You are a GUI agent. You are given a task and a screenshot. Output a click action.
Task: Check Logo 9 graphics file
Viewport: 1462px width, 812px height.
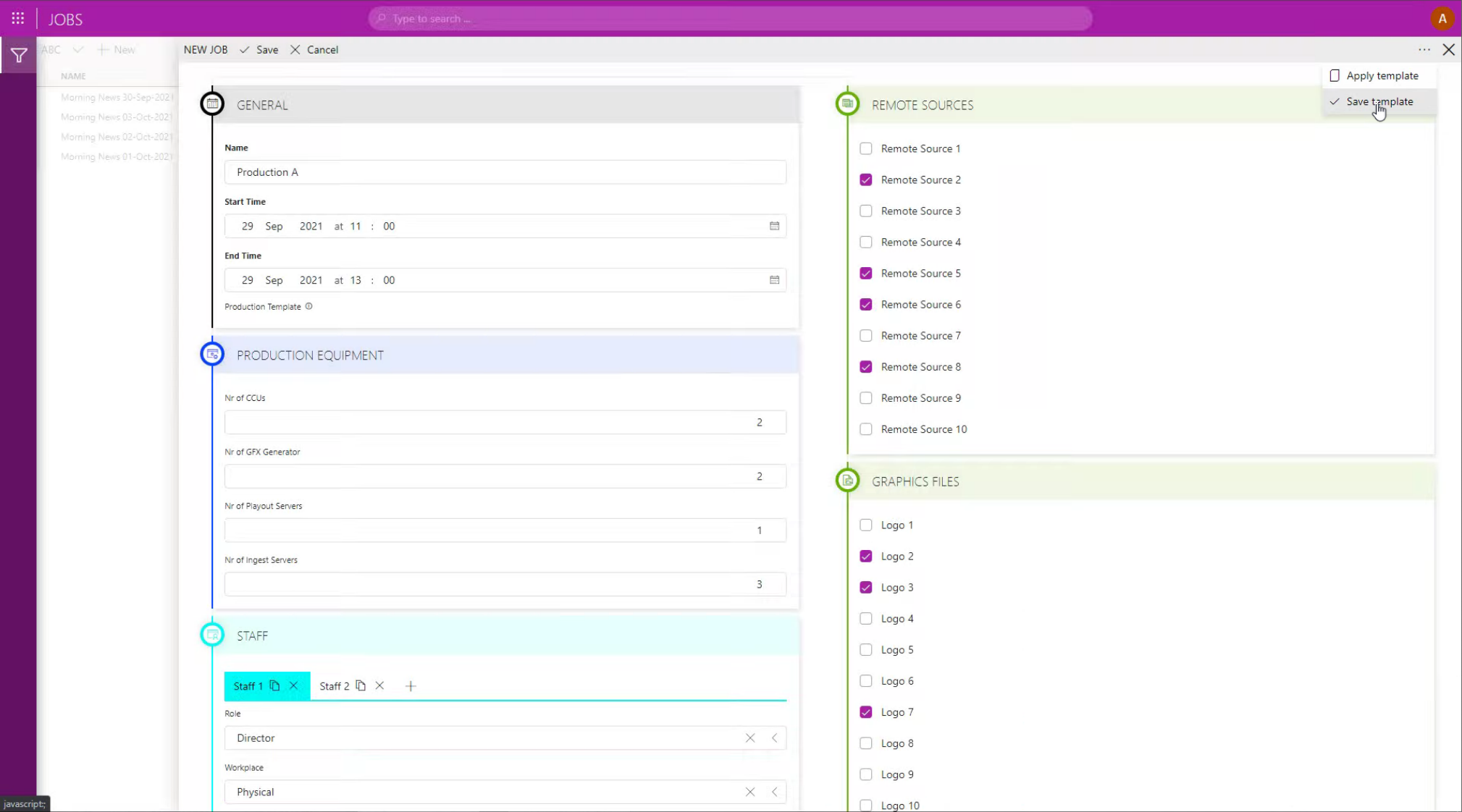[x=865, y=774]
